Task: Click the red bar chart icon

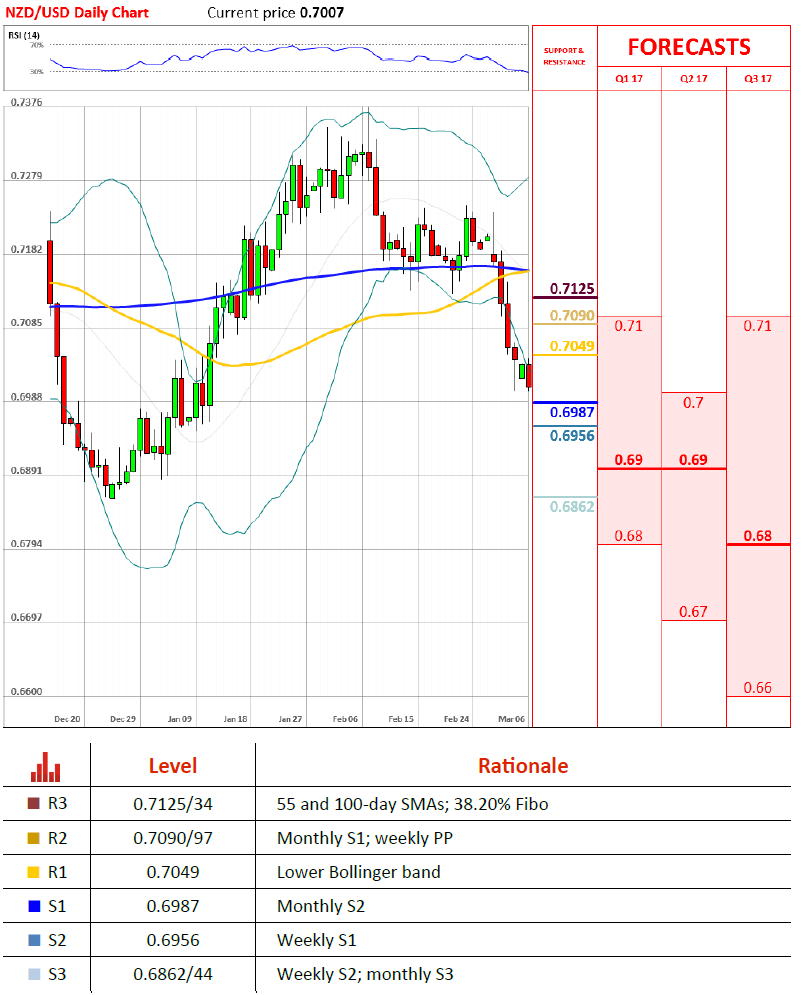Action: 46,767
